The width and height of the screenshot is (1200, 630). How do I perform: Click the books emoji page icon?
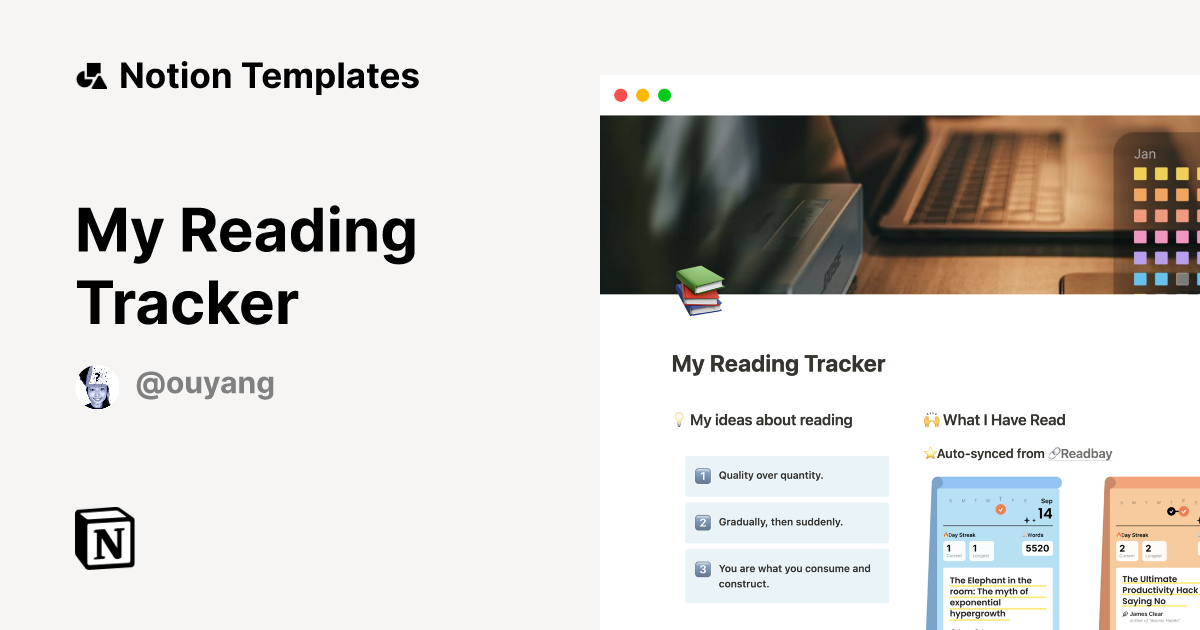(698, 291)
